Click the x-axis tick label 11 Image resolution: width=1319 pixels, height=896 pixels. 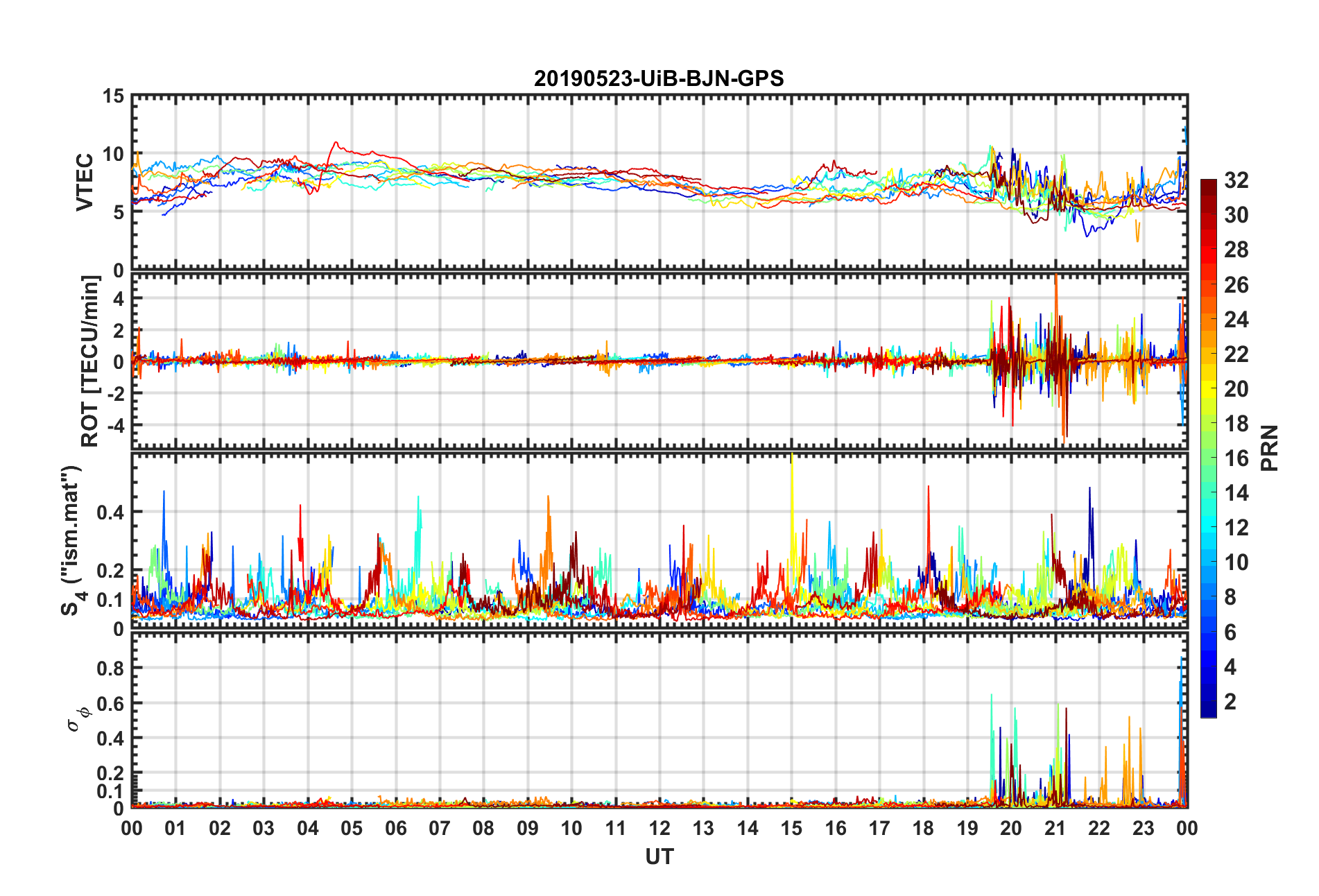click(x=616, y=828)
